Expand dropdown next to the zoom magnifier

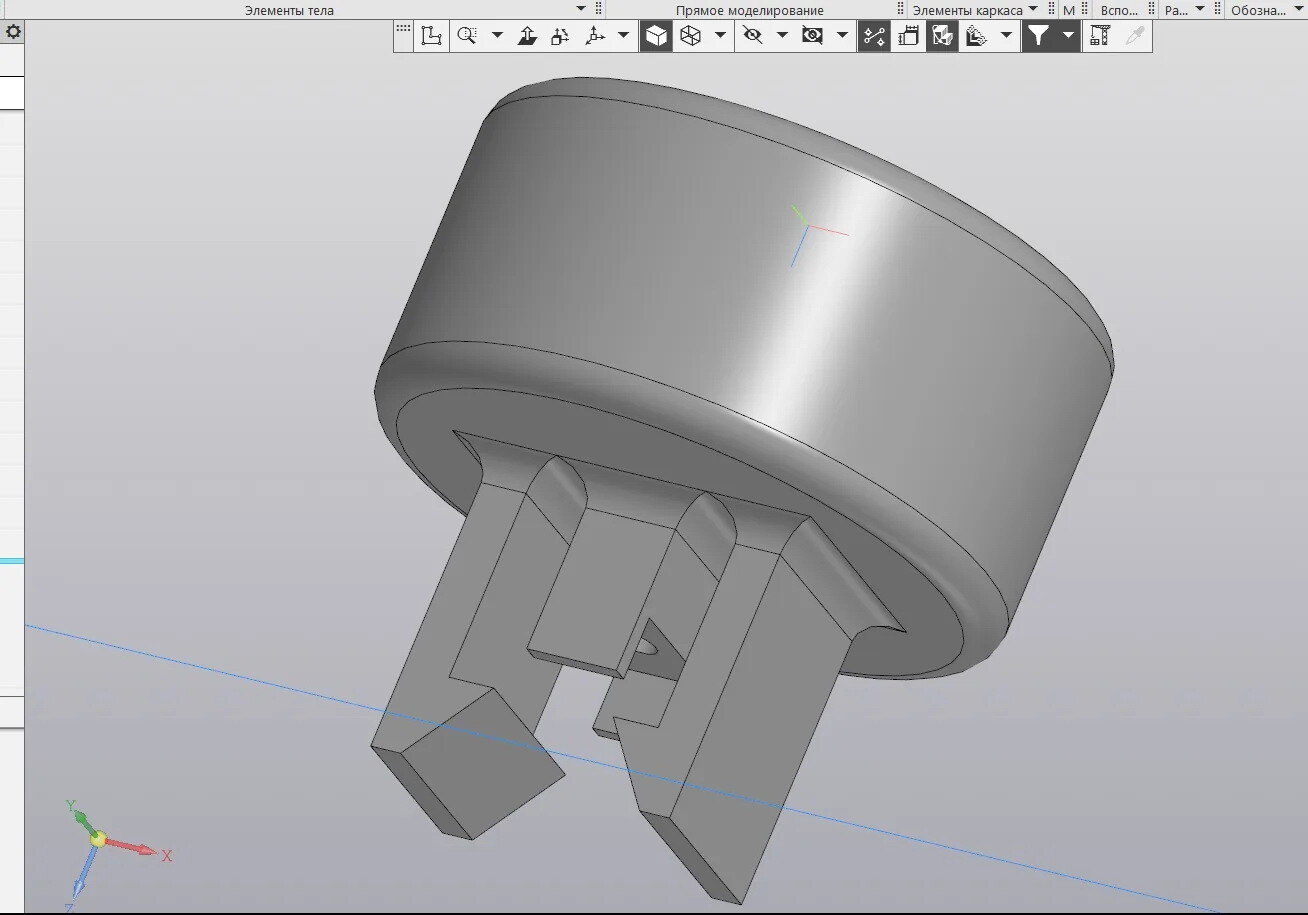[x=497, y=36]
